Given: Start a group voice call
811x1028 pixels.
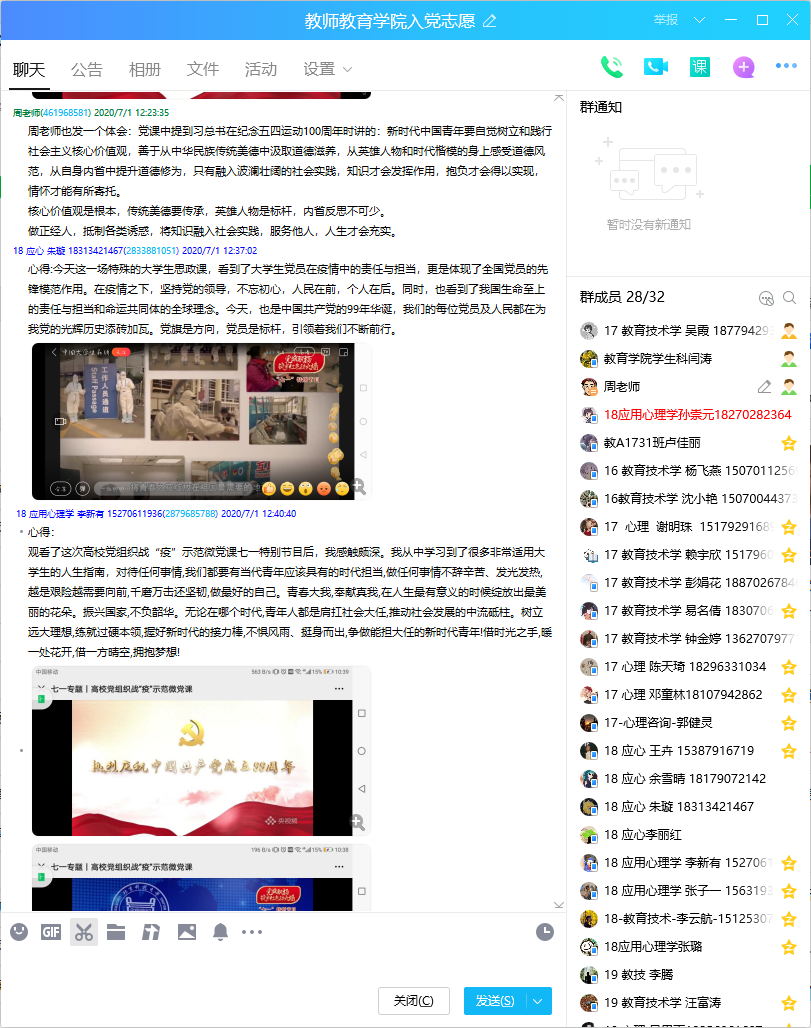Looking at the screenshot, I should (x=611, y=67).
